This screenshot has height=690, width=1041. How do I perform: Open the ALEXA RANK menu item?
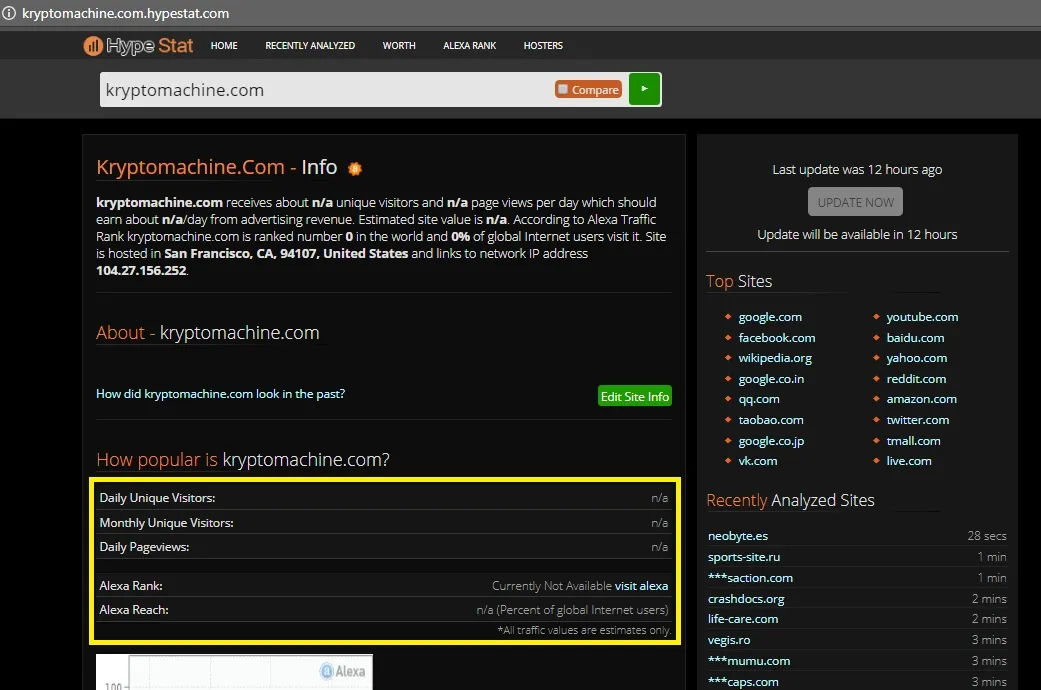point(469,46)
